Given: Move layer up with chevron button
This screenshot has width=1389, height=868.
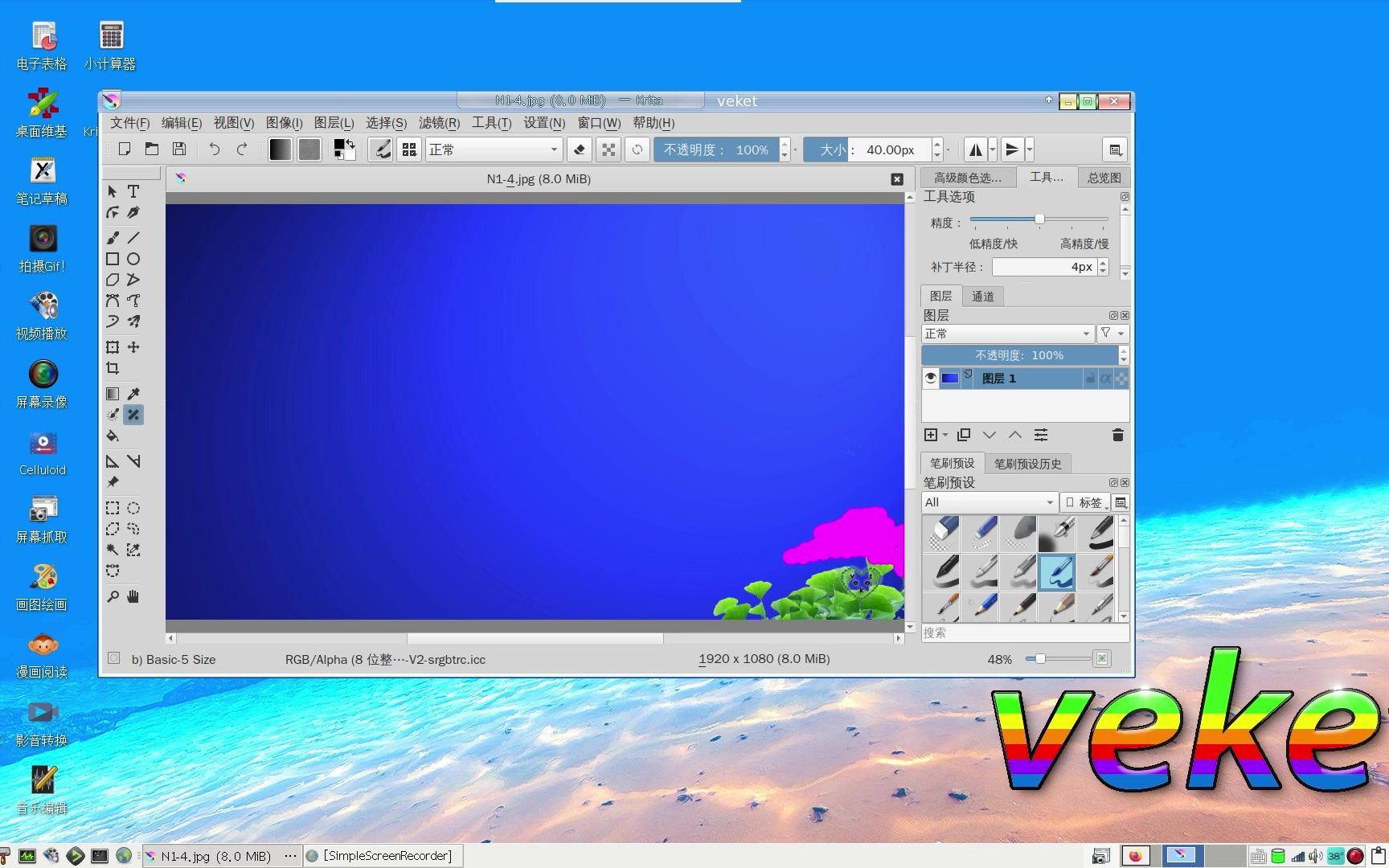Looking at the screenshot, I should pyautogui.click(x=1015, y=435).
